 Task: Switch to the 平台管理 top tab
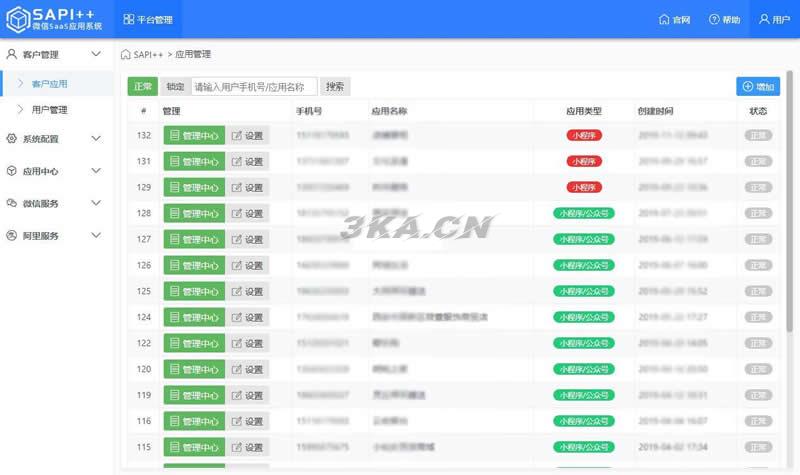pos(147,20)
